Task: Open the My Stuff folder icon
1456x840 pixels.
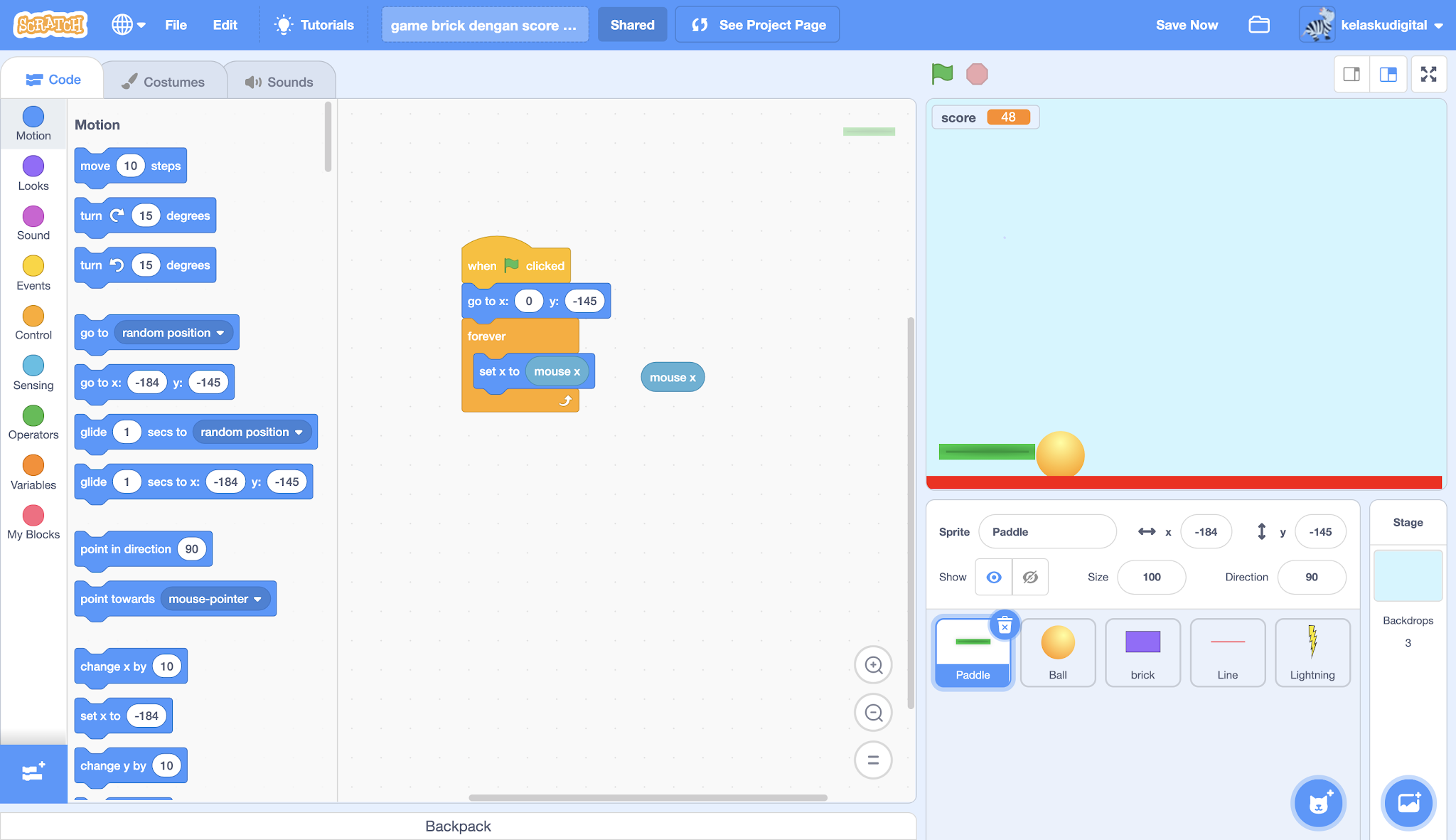Action: [x=1258, y=25]
